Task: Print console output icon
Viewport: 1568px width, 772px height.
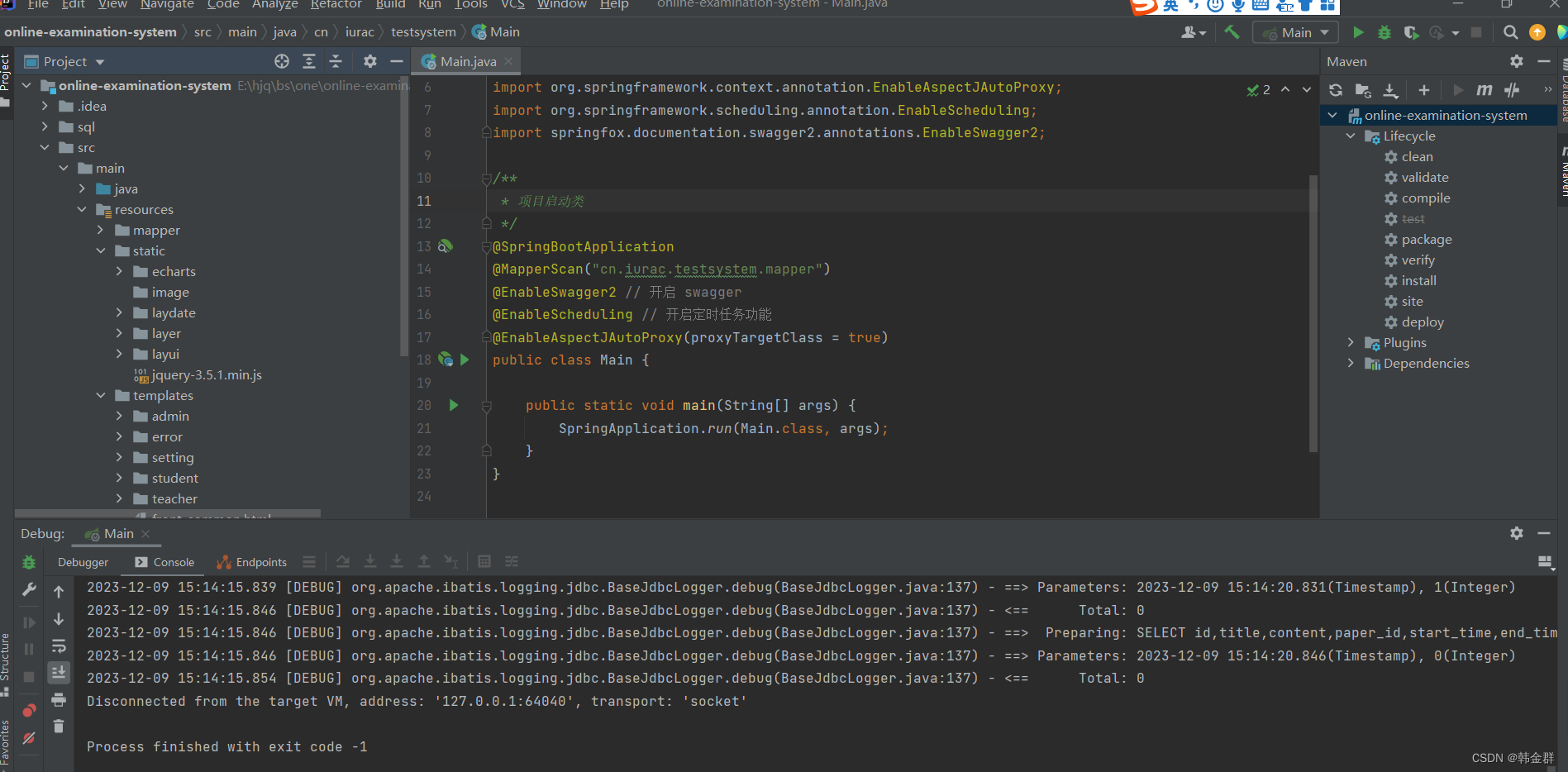Action: coord(59,700)
